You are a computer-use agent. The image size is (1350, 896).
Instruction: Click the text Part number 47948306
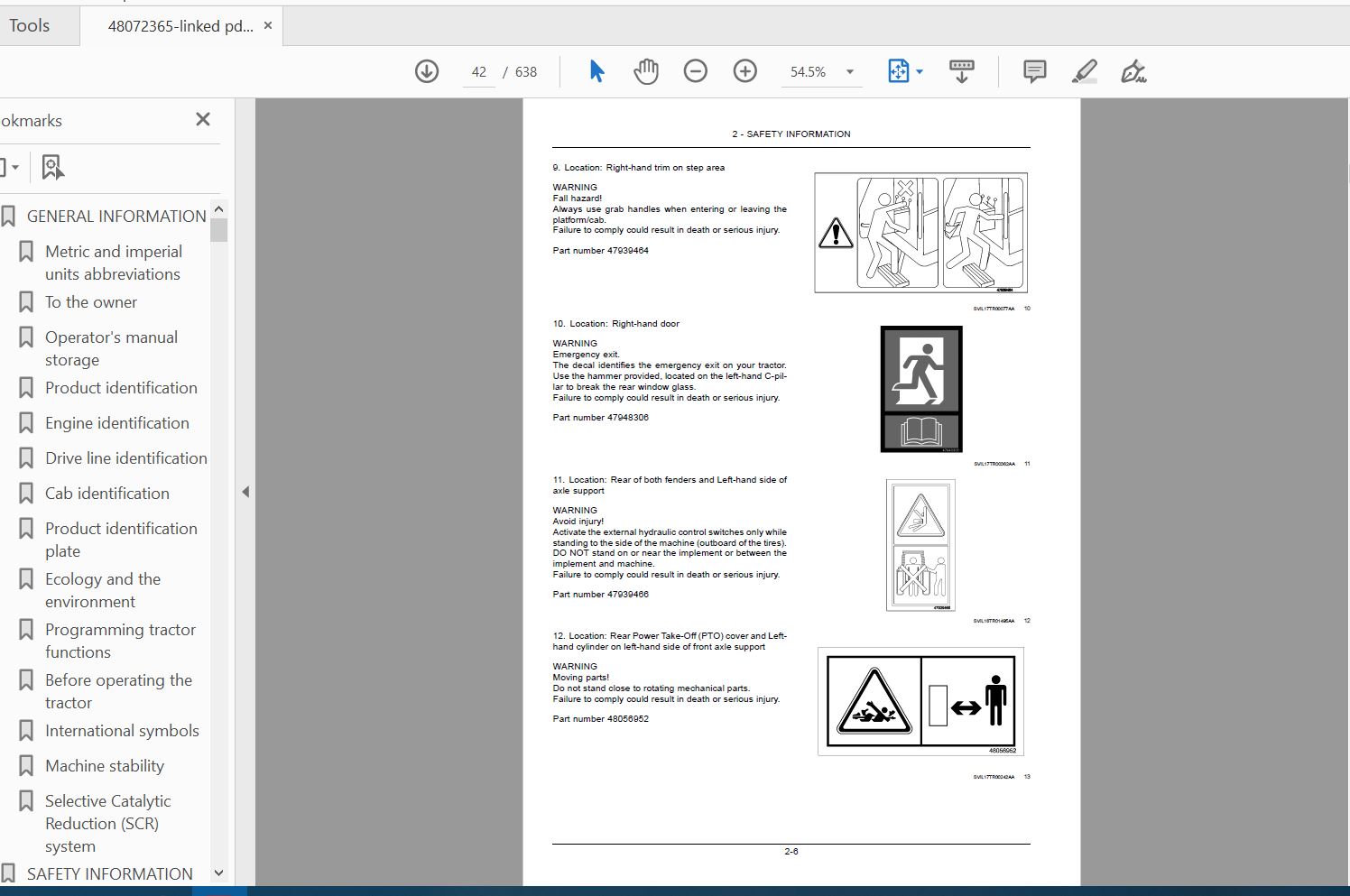tap(600, 418)
